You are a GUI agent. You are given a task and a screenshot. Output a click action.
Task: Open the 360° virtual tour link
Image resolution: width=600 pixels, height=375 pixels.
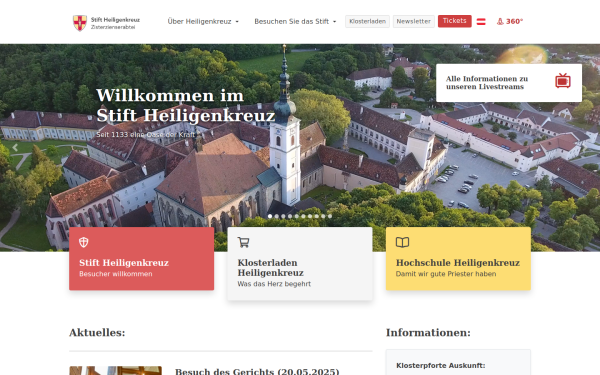(x=510, y=21)
